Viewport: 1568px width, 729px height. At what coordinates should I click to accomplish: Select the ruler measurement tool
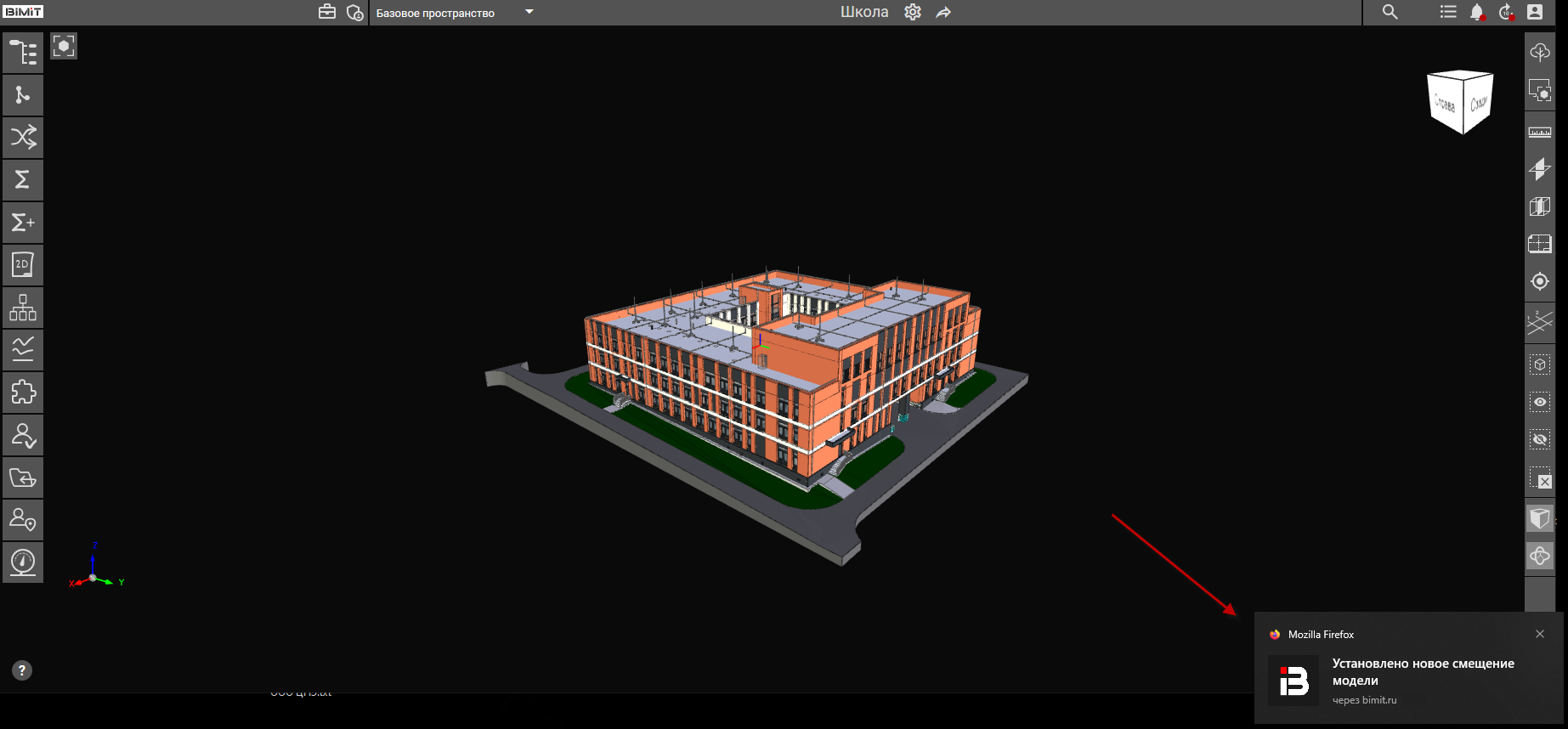coord(1539,132)
